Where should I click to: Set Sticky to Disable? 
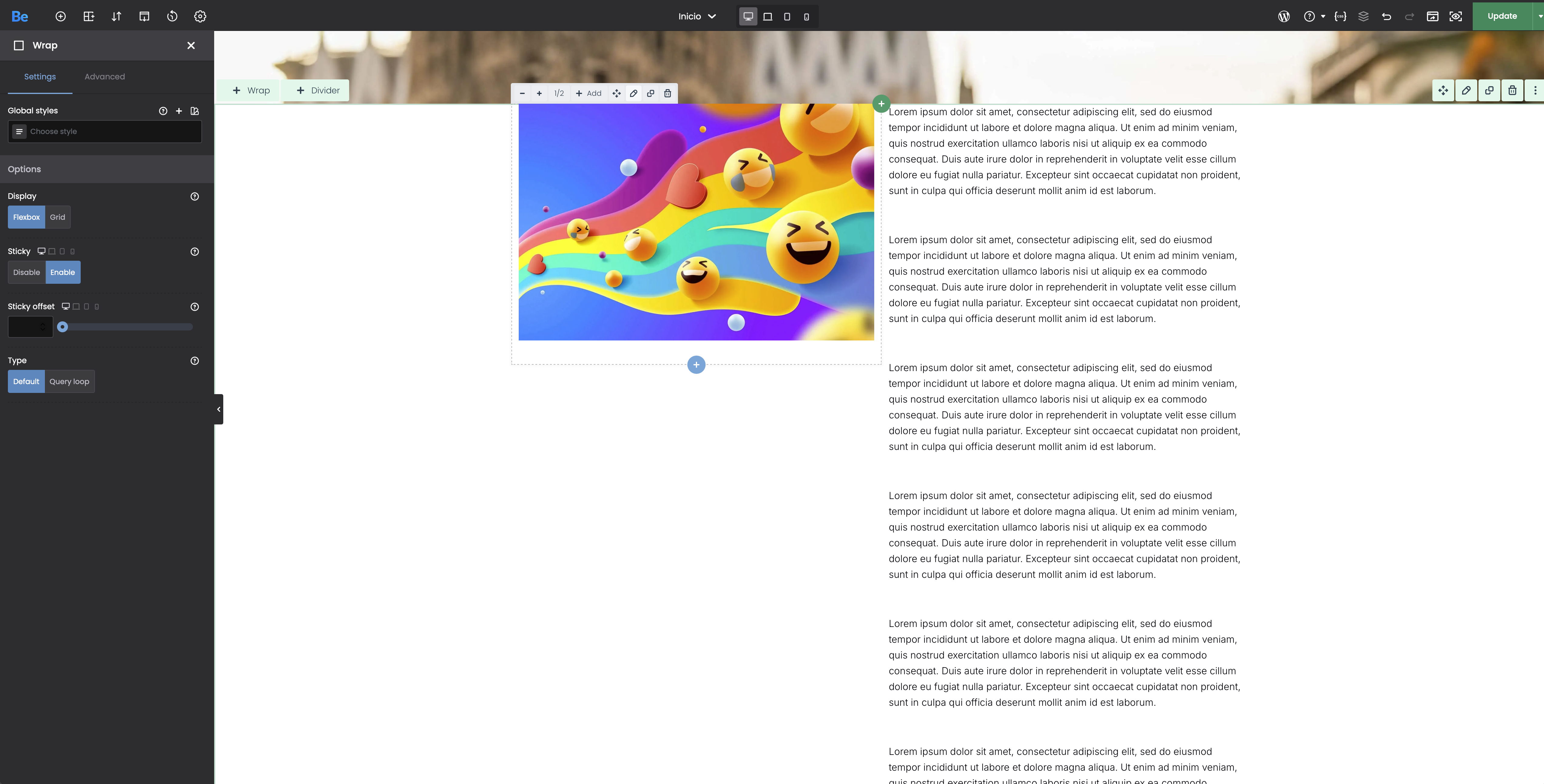click(x=26, y=273)
